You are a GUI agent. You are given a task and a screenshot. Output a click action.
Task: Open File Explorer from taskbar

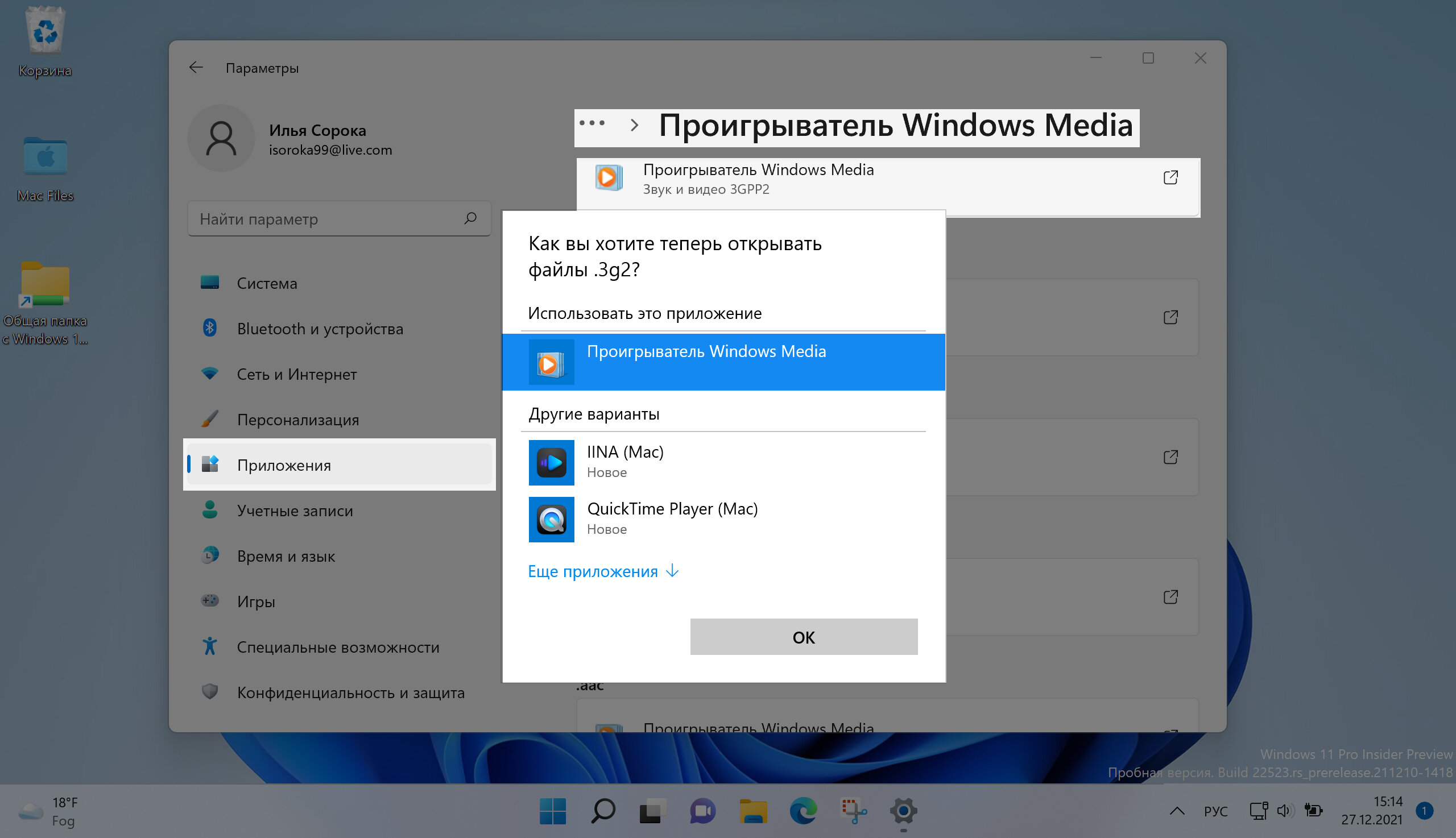click(753, 811)
